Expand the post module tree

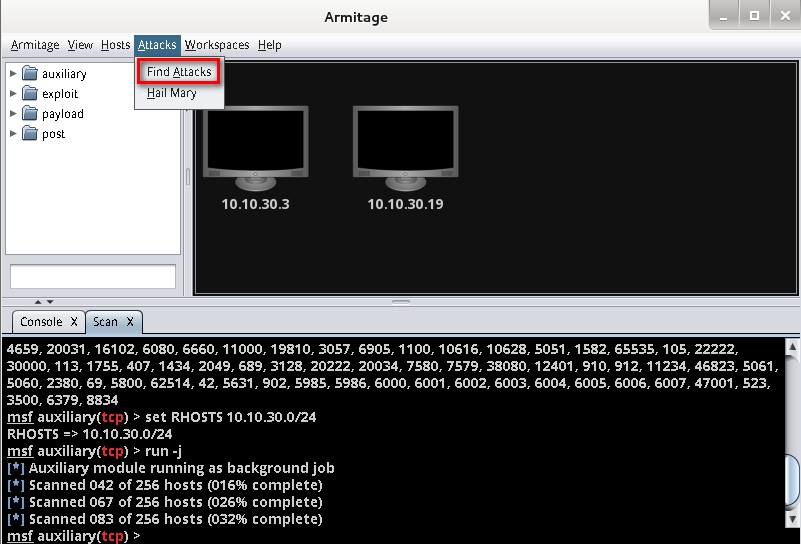(x=13, y=133)
